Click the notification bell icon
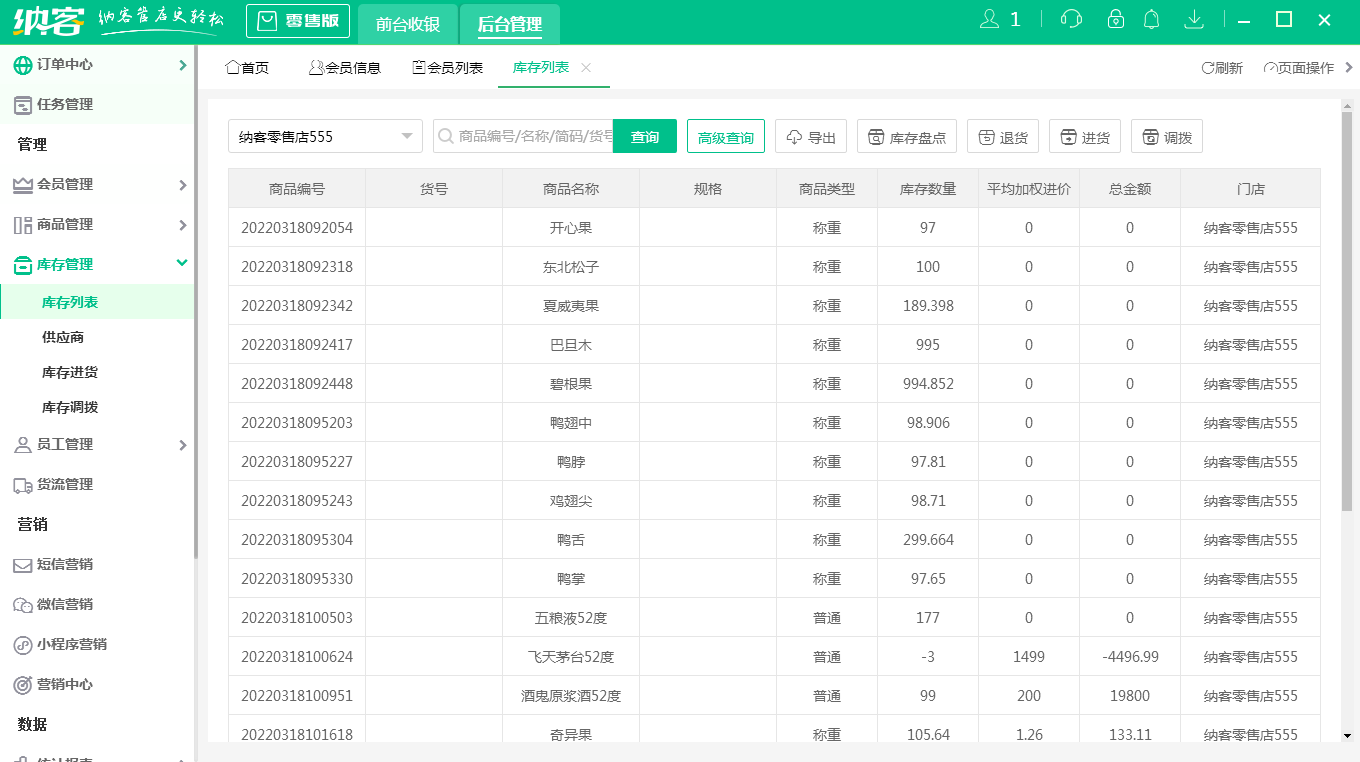The width and height of the screenshot is (1360, 762). tap(1151, 18)
